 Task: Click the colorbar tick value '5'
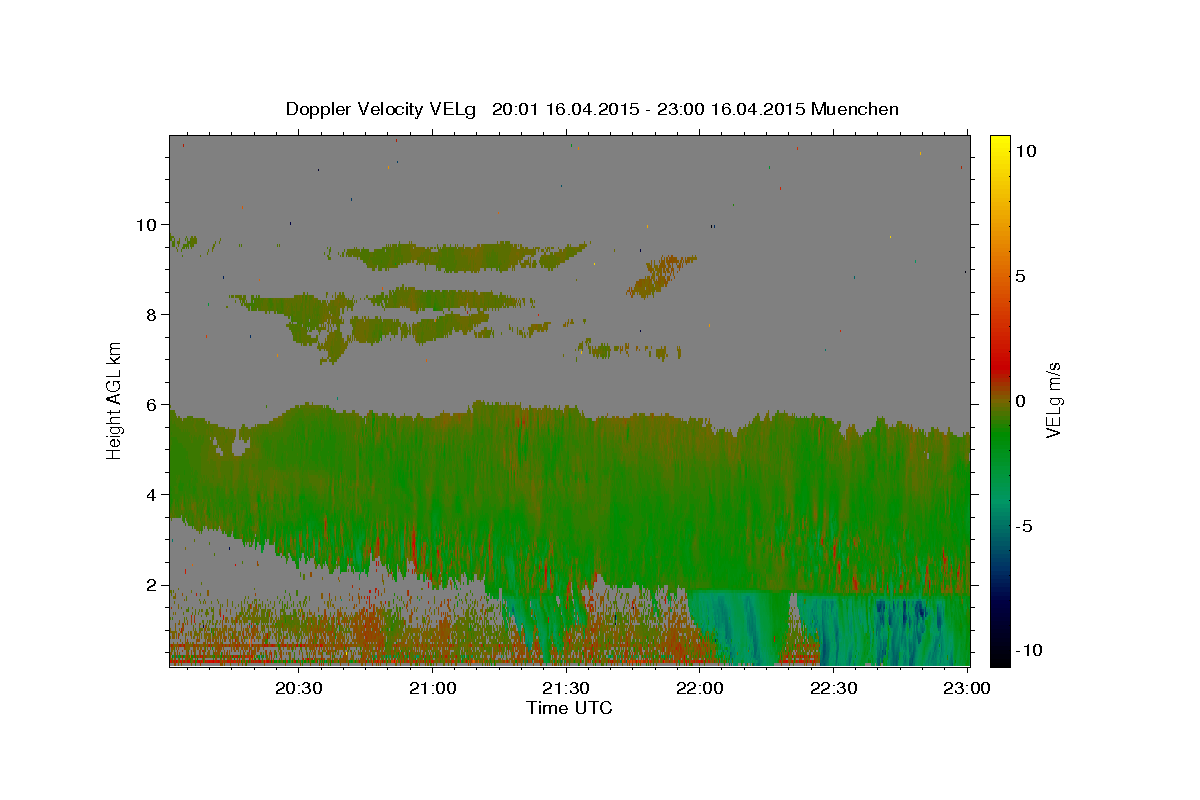[1021, 276]
